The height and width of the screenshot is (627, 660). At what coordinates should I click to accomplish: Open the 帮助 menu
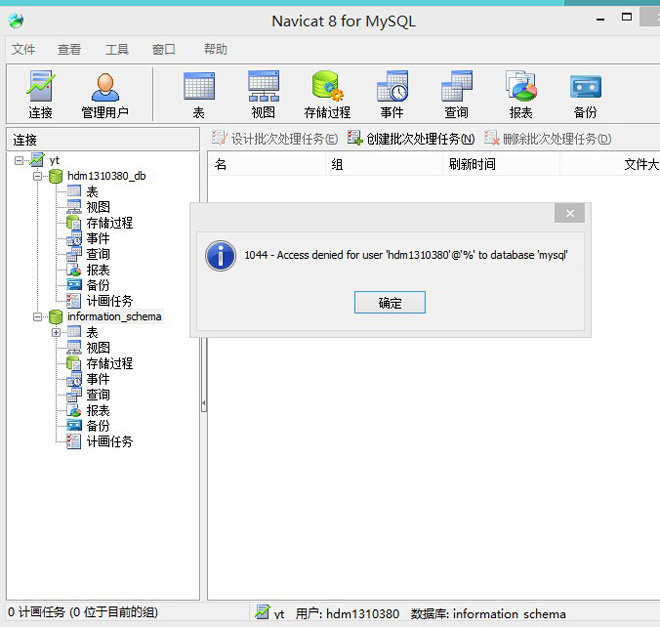pos(216,50)
